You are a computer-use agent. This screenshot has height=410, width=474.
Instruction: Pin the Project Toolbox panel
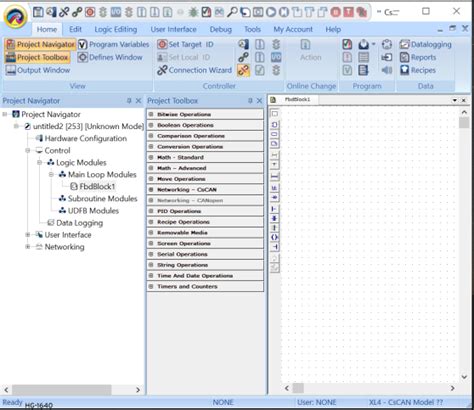coord(250,101)
